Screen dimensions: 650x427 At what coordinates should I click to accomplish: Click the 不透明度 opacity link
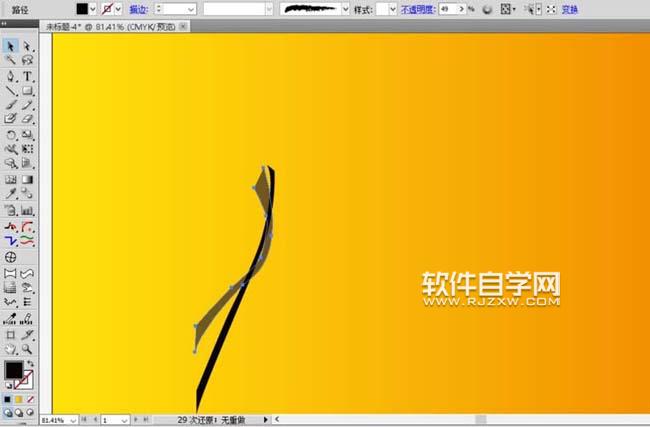(x=418, y=9)
